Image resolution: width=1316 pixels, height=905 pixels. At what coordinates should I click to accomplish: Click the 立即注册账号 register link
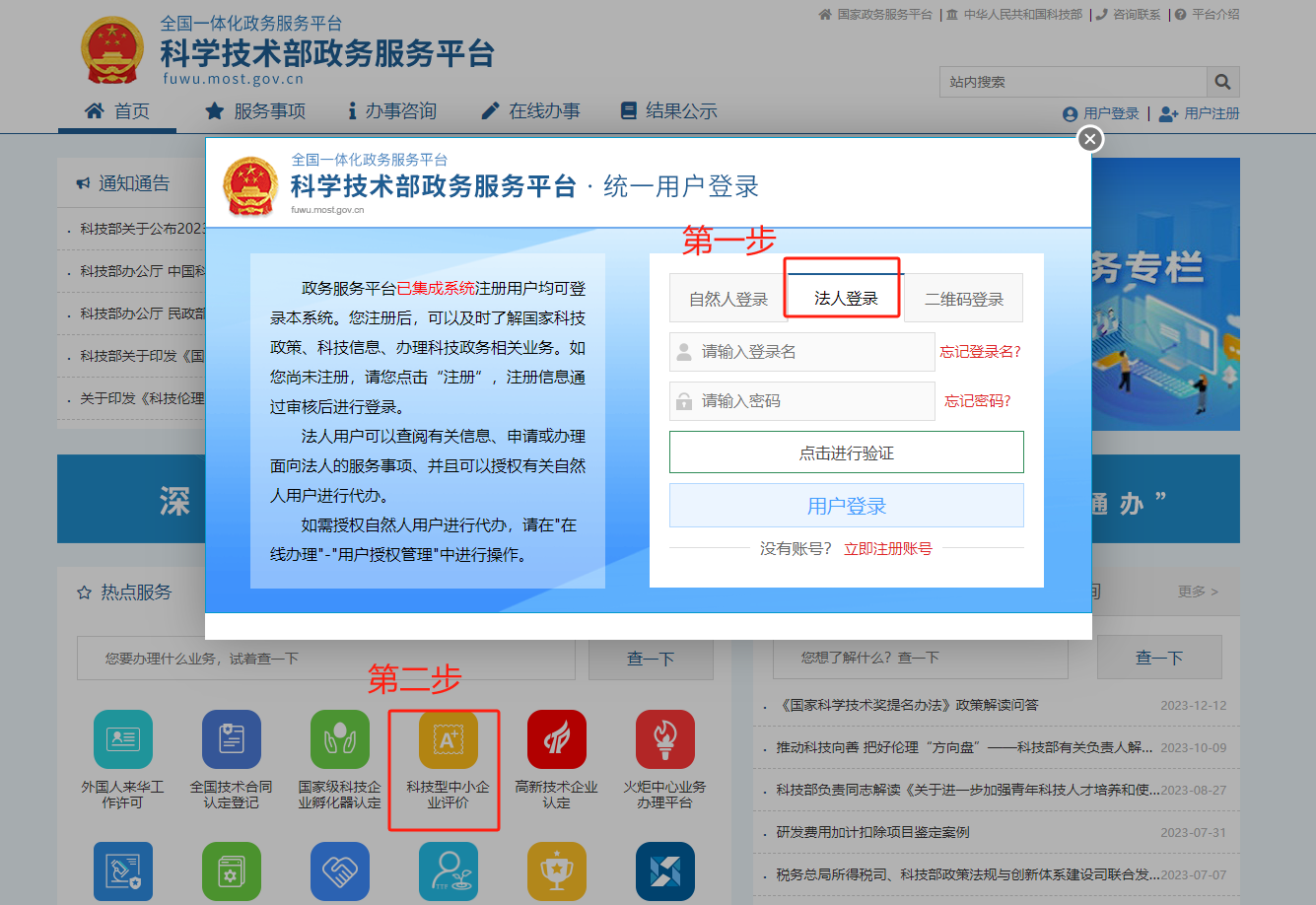point(887,549)
